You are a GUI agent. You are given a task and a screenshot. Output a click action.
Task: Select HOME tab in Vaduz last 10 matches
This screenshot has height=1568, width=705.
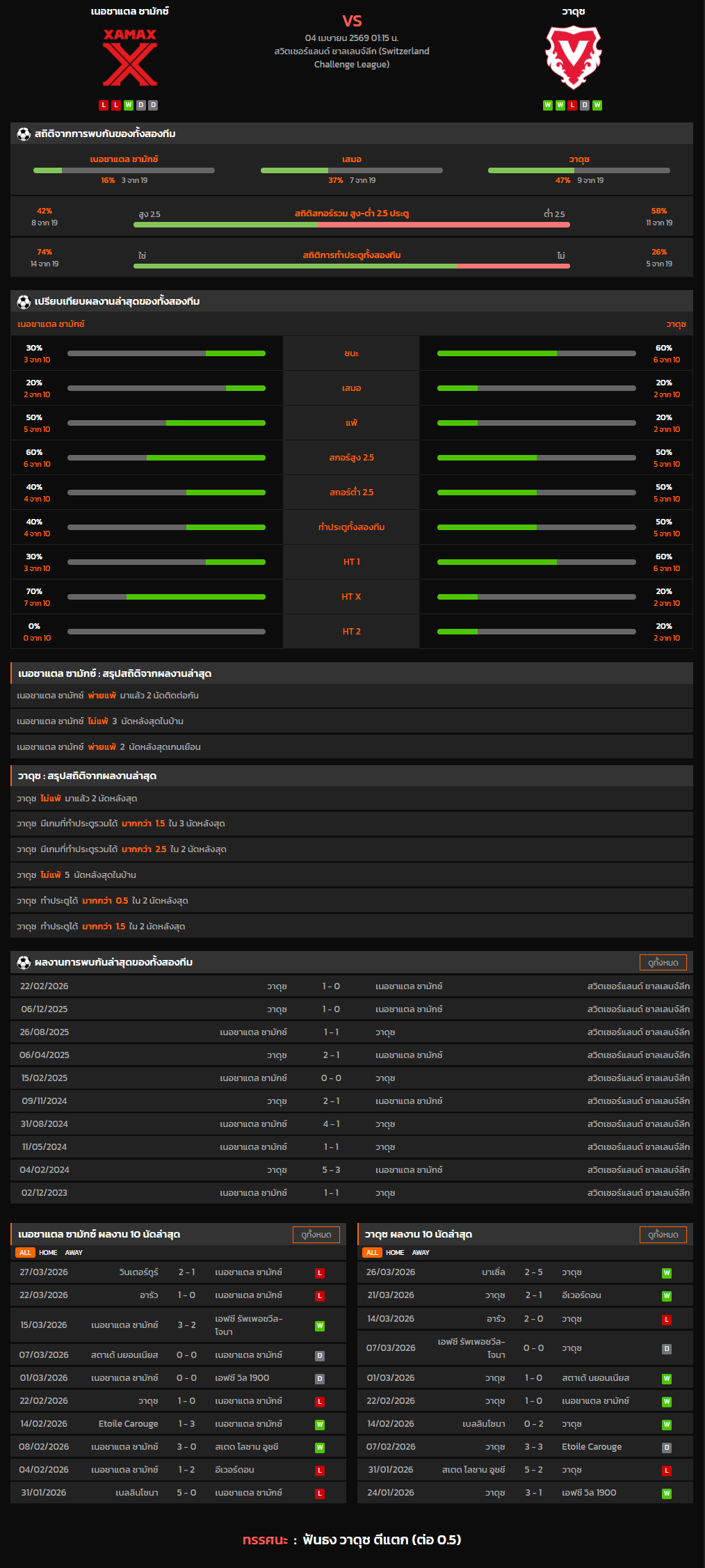pos(395,1252)
